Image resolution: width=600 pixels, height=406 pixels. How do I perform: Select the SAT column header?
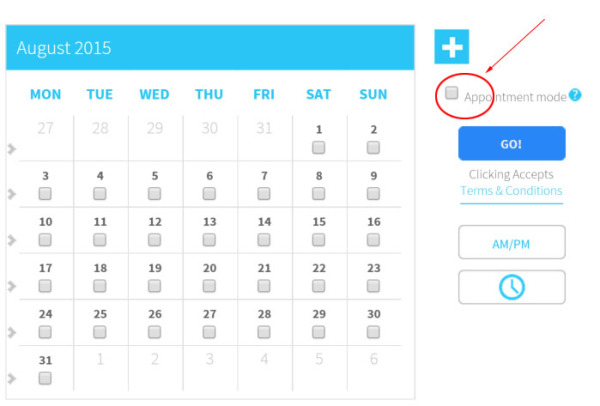[318, 95]
